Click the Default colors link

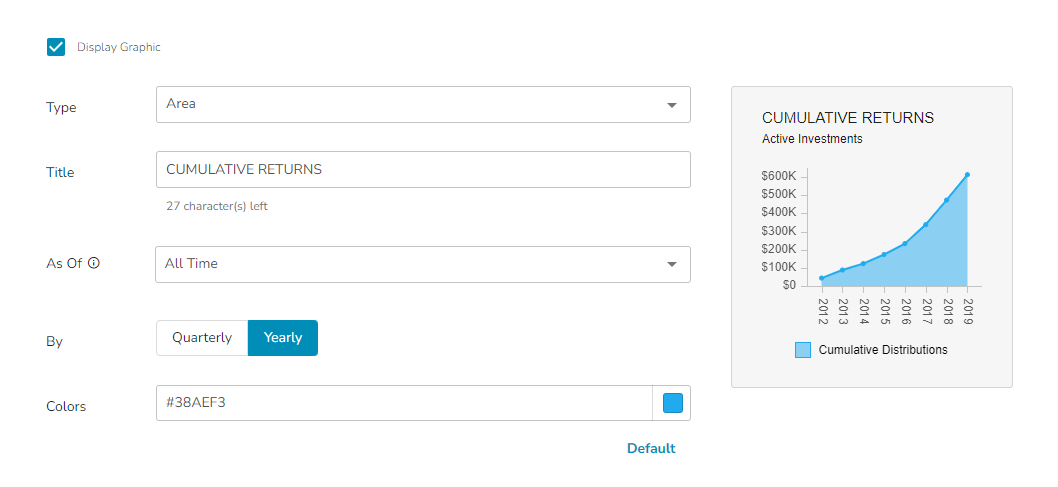click(651, 448)
